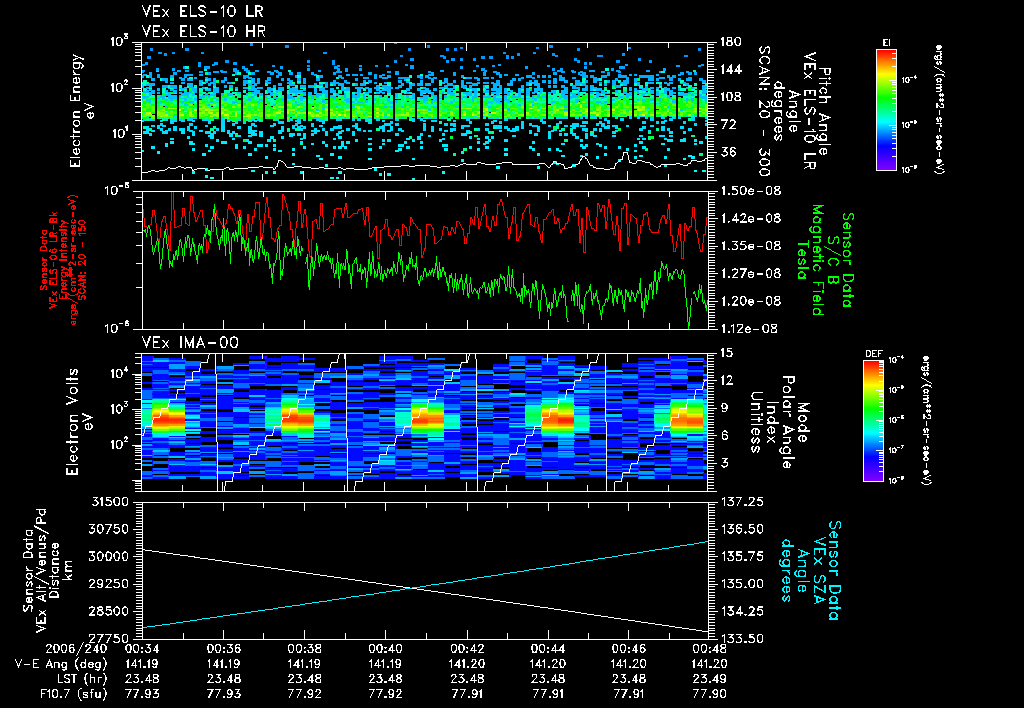This screenshot has width=1024, height=708.
Task: Click the 137.25 SZA axis value
Action: tap(743, 502)
